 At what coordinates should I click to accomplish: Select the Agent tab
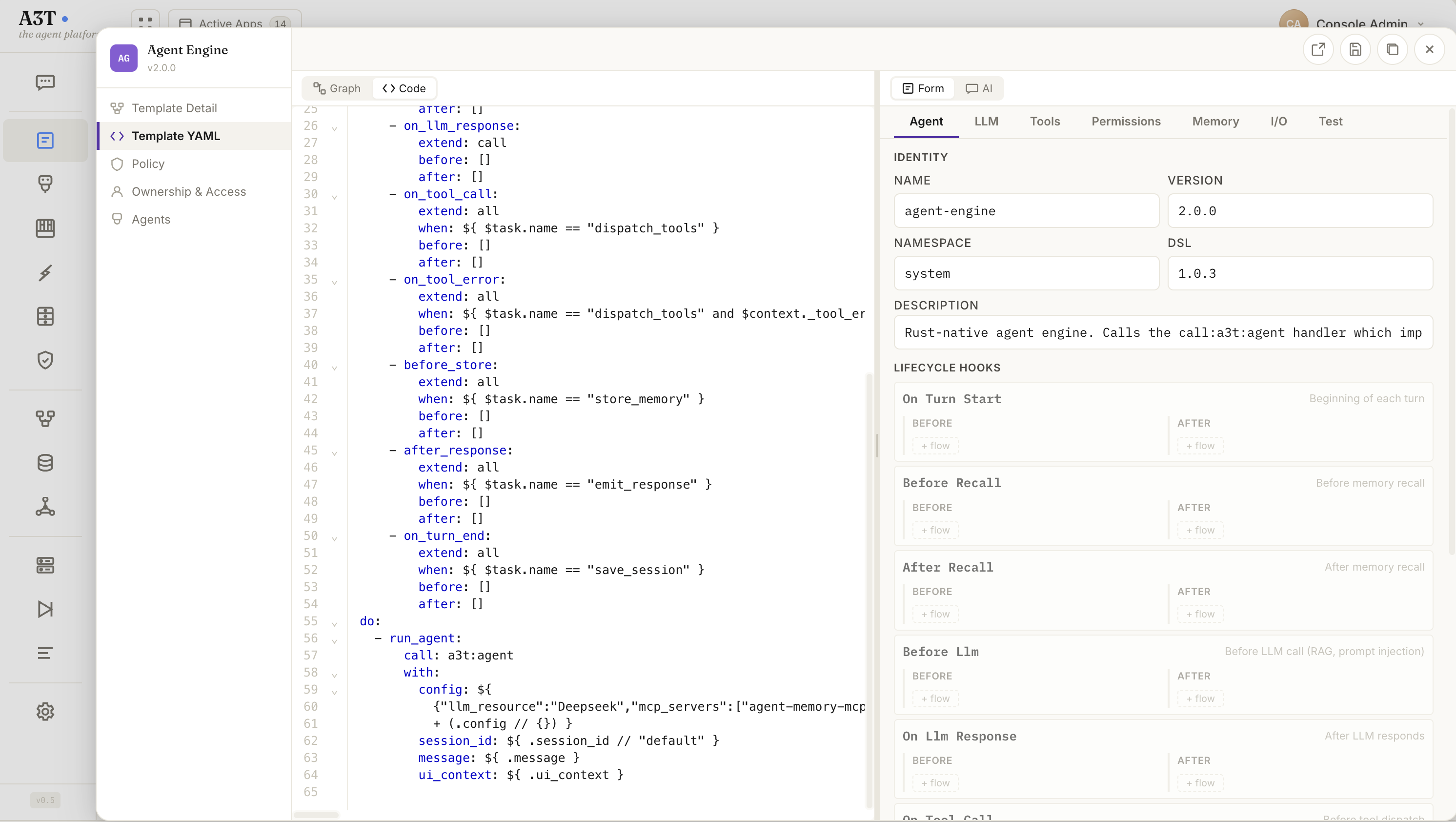click(926, 122)
